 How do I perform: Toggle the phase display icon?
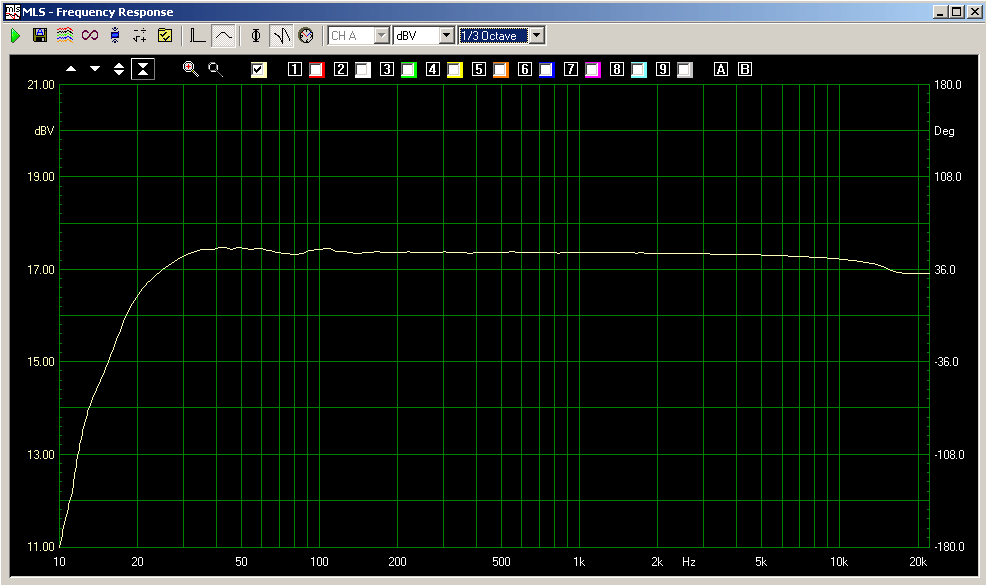coord(256,36)
